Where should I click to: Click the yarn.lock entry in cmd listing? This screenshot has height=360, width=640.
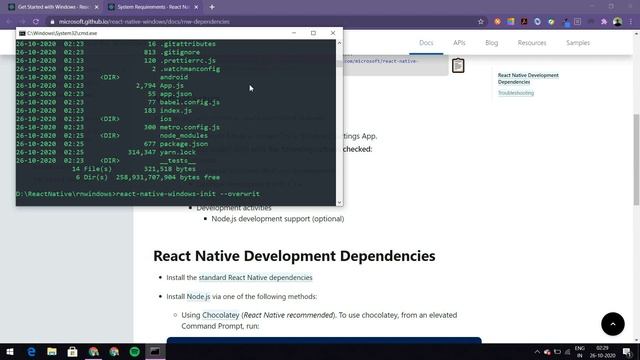178,152
